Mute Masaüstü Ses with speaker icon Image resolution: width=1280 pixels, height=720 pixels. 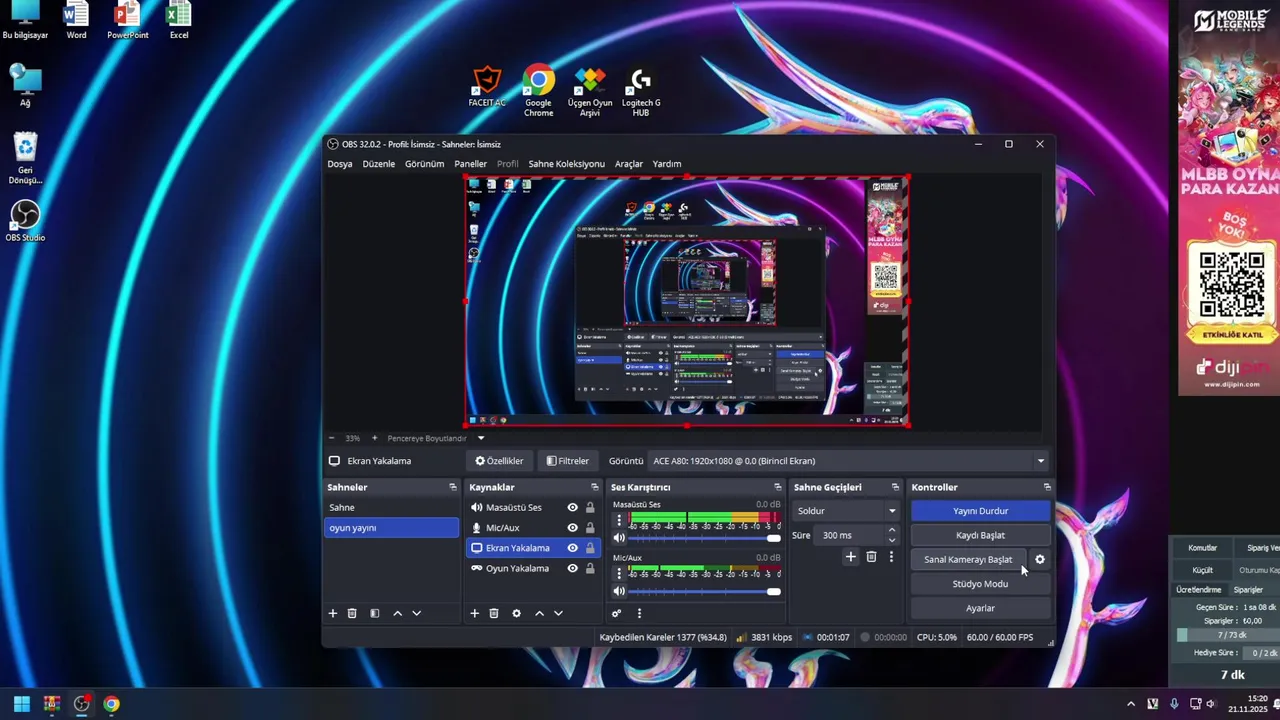619,538
